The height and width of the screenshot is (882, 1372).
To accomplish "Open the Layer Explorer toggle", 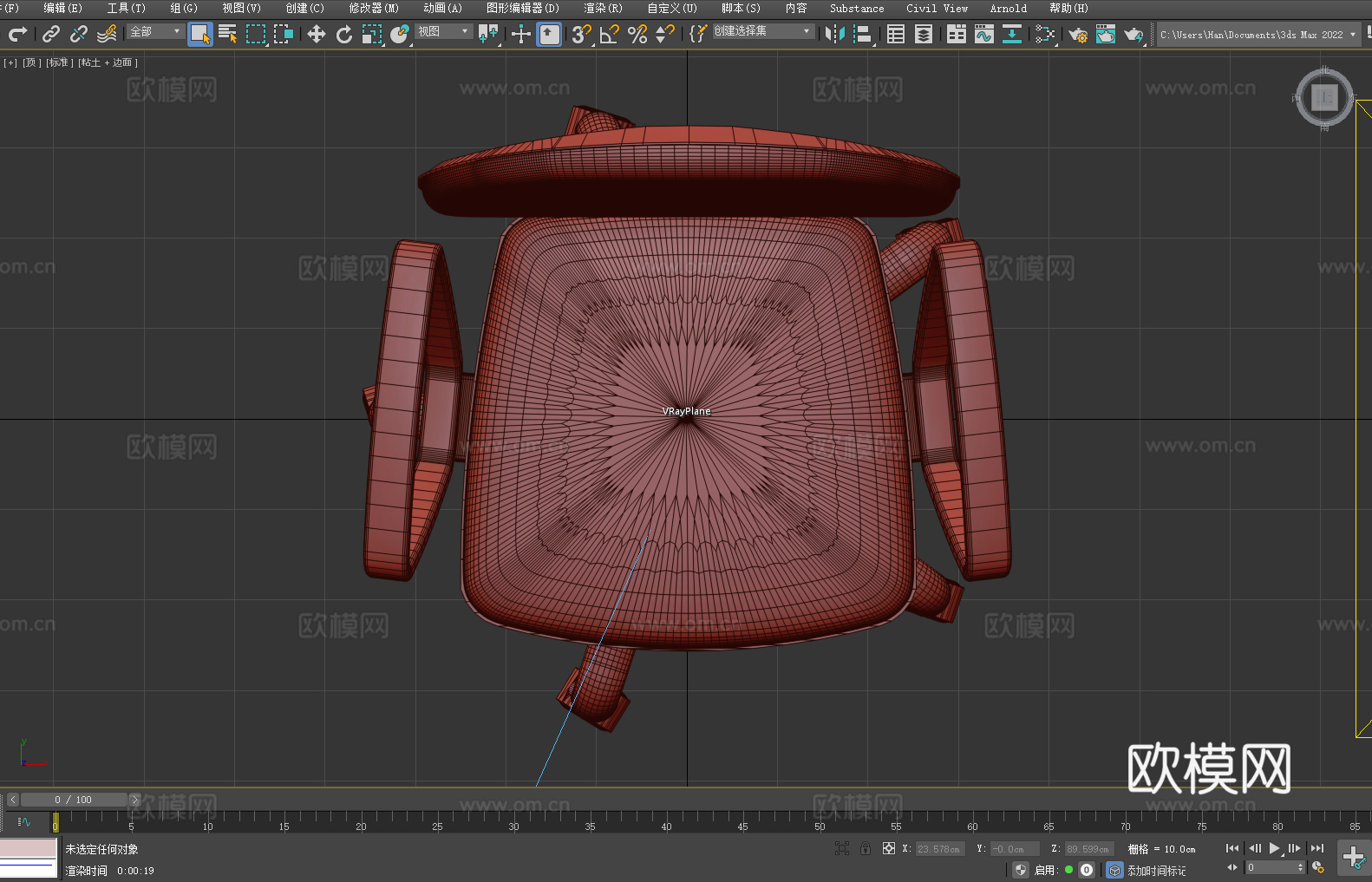I will click(x=924, y=34).
